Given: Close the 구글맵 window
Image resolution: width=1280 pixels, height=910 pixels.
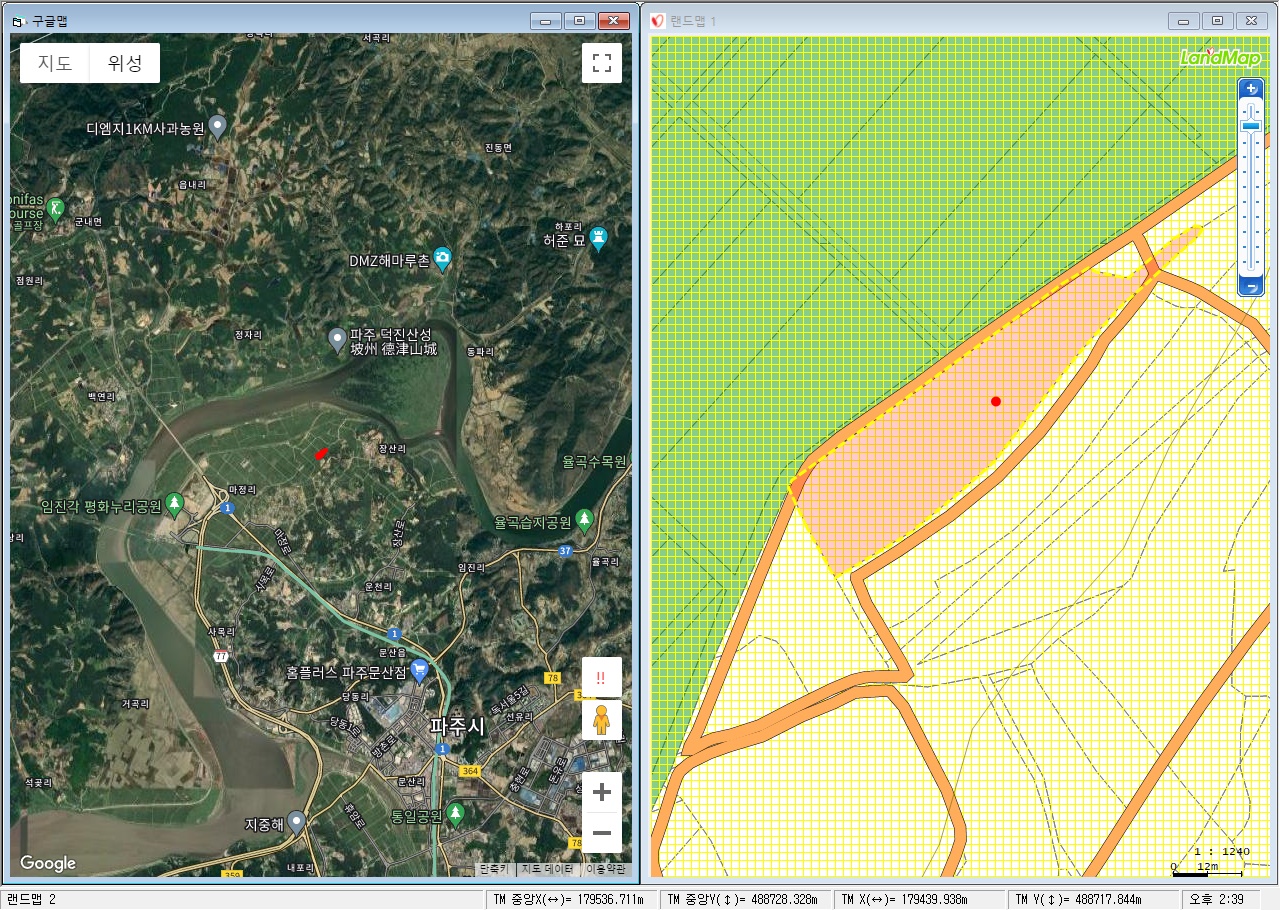Looking at the screenshot, I should point(613,20).
